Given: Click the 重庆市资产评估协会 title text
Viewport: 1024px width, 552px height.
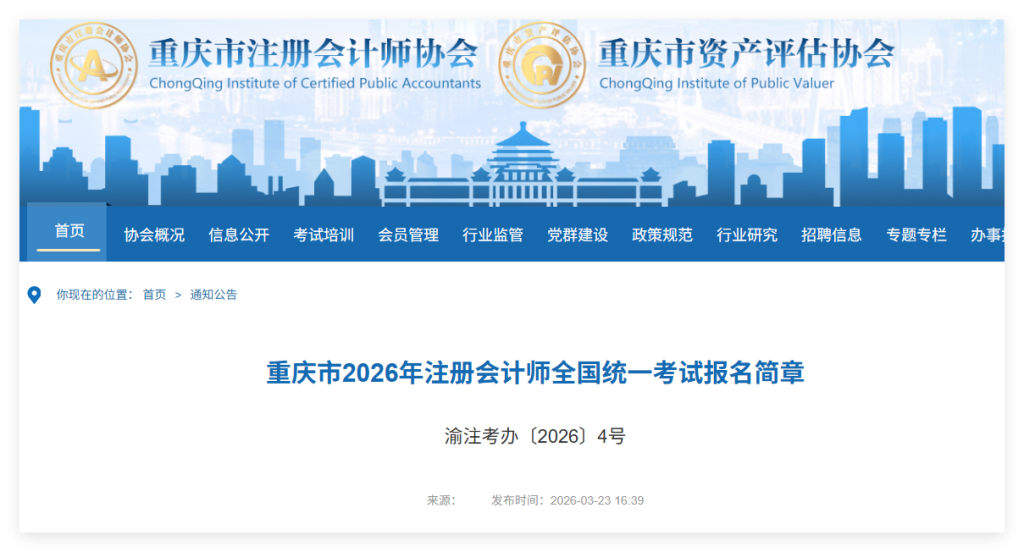Looking at the screenshot, I should (746, 53).
